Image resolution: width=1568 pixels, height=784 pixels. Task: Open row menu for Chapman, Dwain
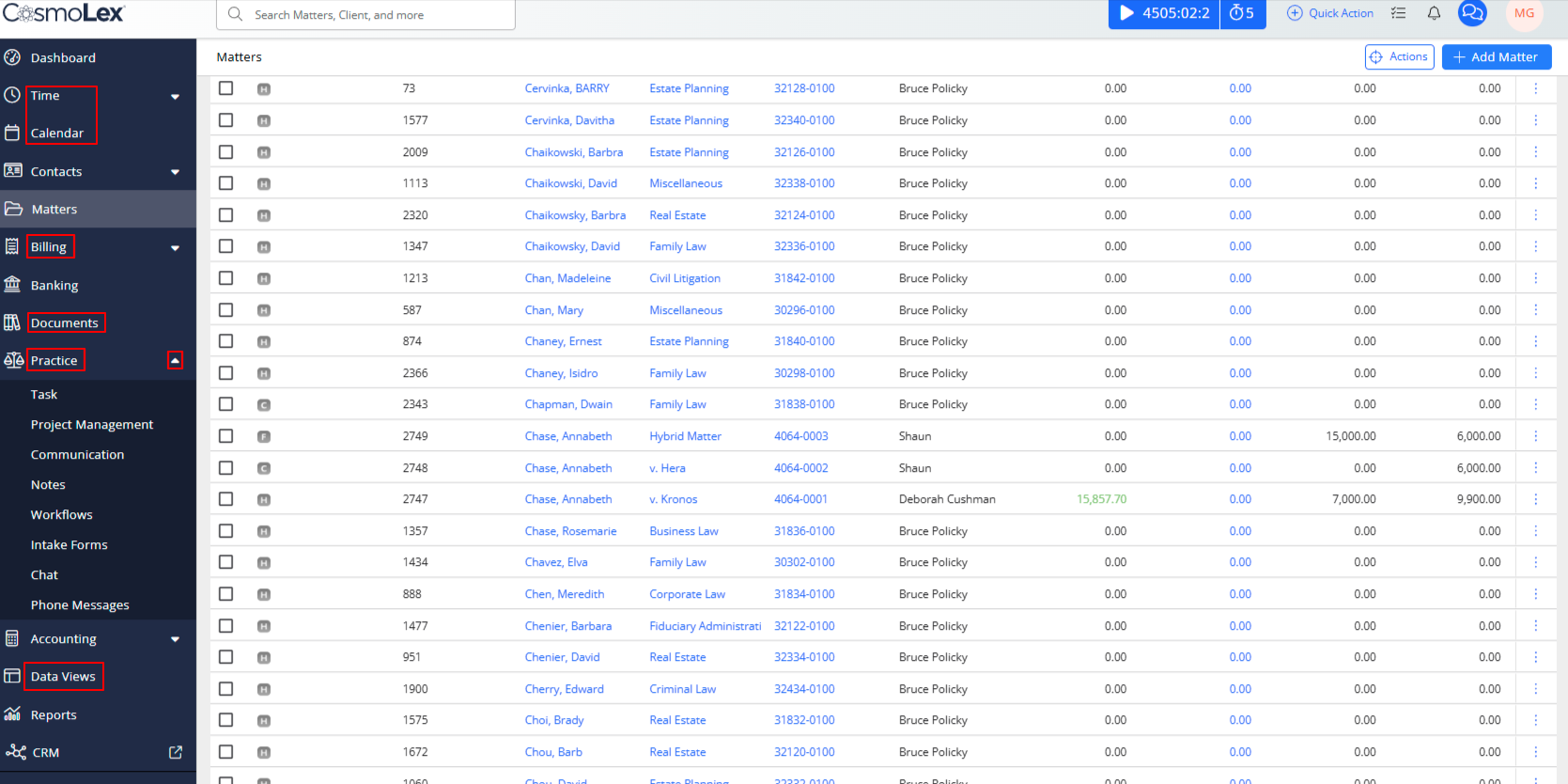tap(1536, 404)
